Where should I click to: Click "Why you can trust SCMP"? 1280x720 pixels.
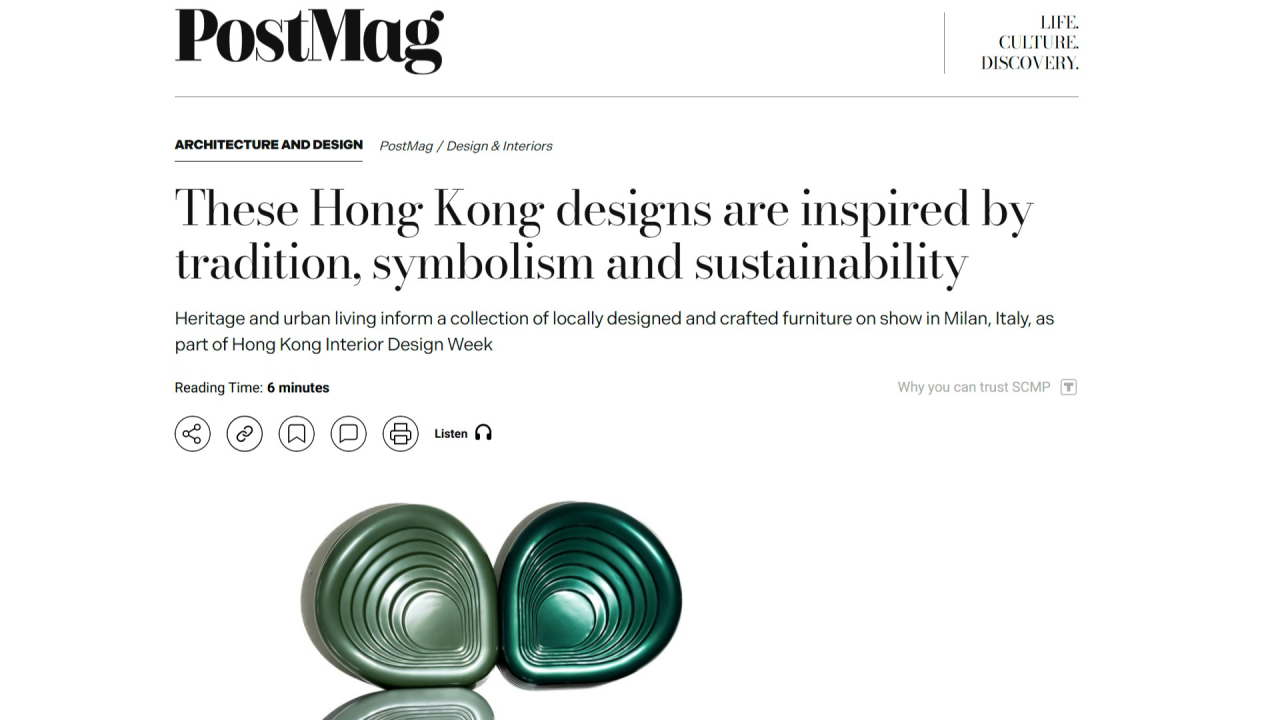(973, 387)
